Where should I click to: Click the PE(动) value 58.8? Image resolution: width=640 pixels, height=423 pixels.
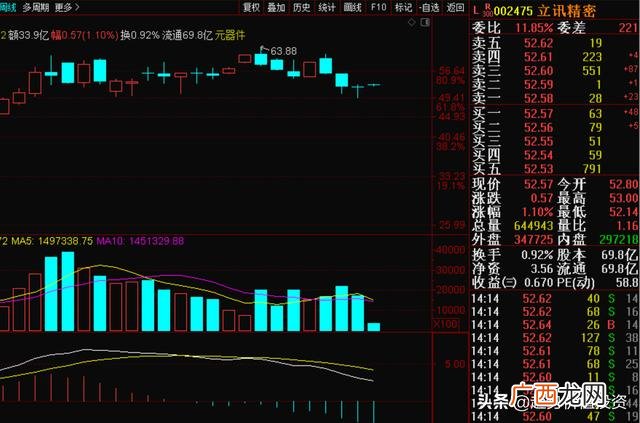click(x=628, y=283)
